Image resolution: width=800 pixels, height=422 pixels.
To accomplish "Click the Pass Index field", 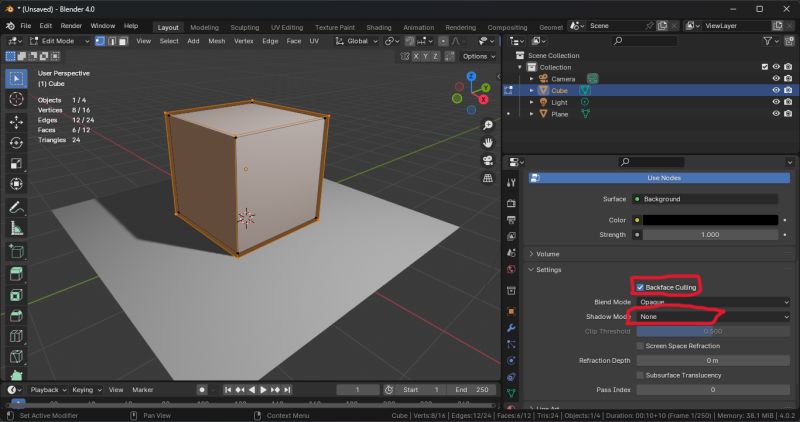I will click(713, 389).
